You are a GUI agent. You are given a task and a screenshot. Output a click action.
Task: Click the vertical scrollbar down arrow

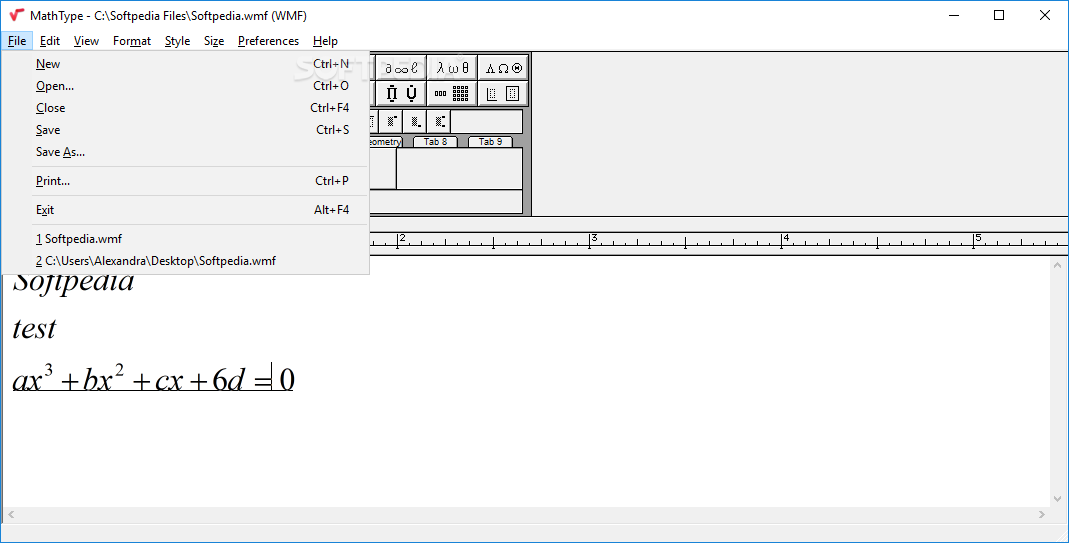click(1057, 499)
